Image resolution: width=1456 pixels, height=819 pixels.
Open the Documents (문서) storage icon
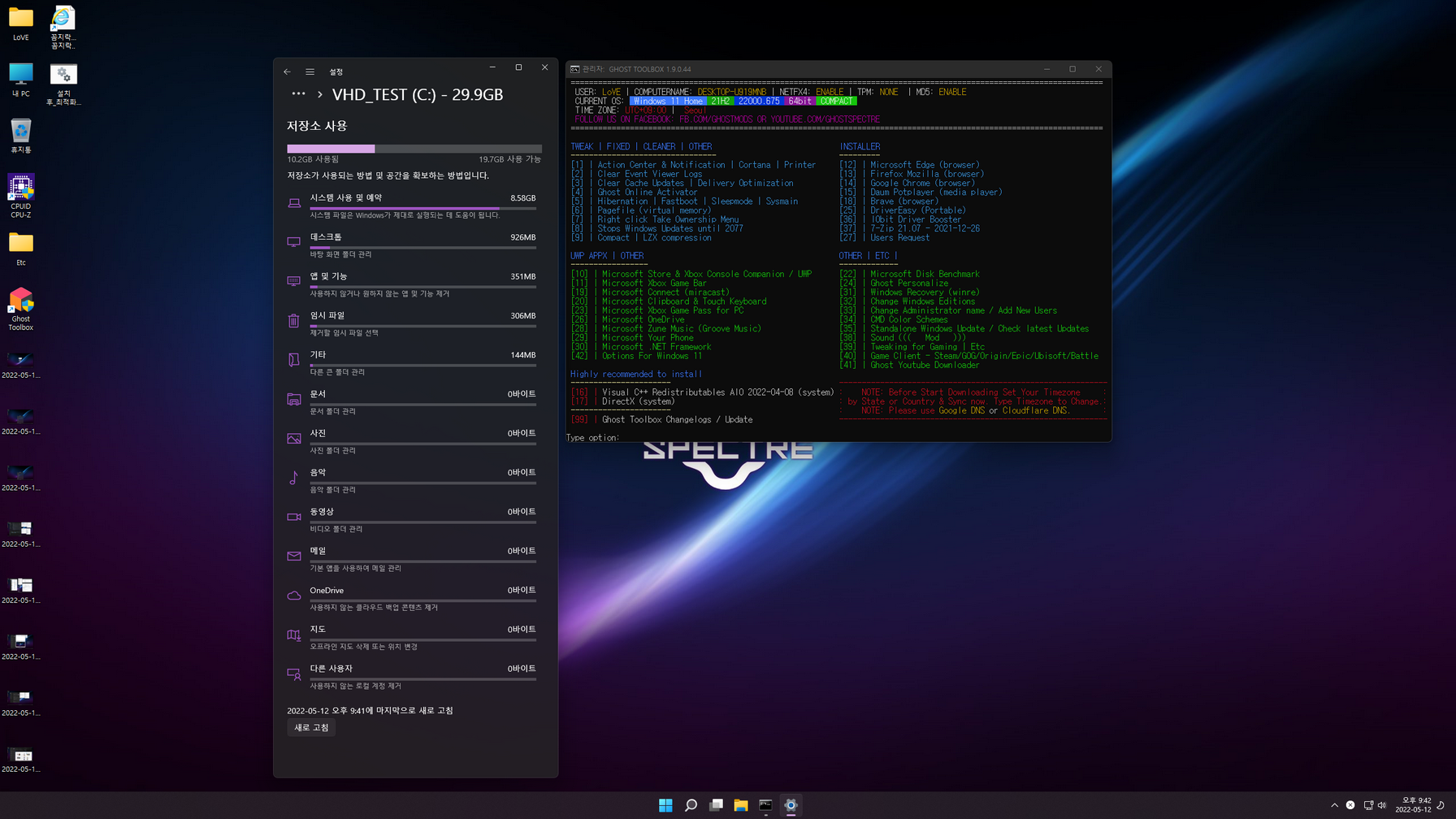(x=294, y=399)
